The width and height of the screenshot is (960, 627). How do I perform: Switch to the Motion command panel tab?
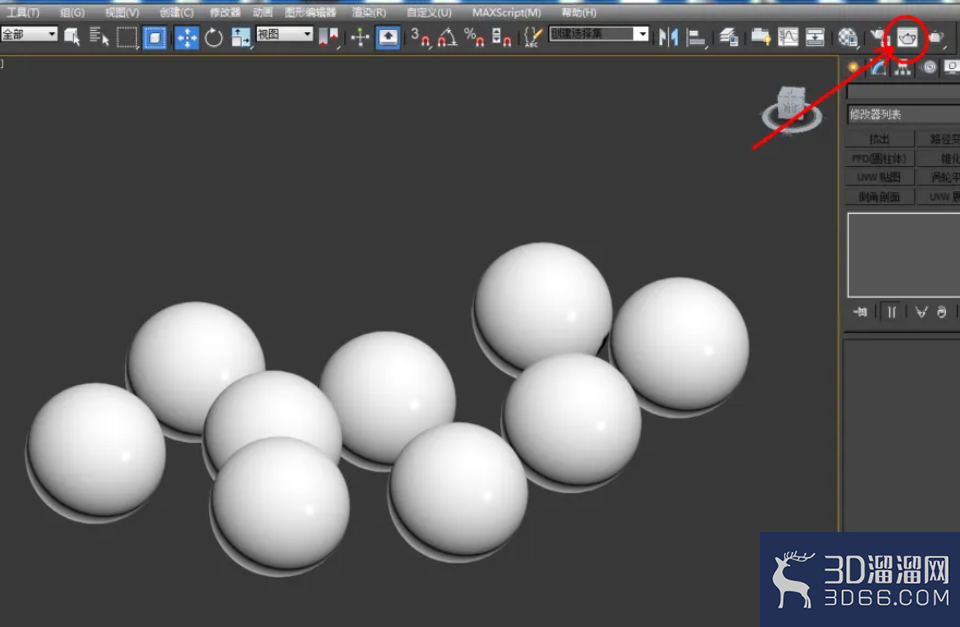929,67
